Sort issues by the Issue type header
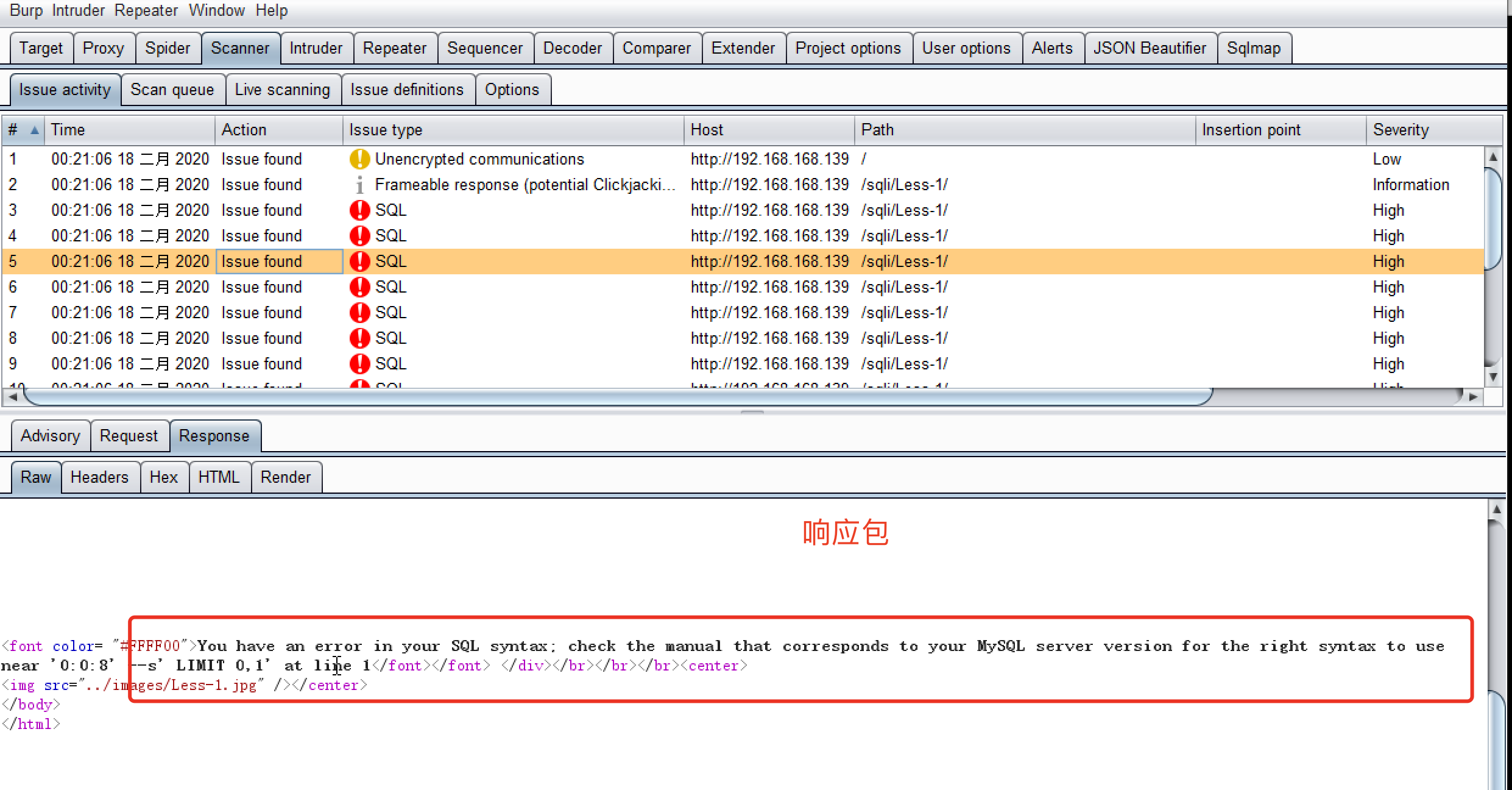Screen dimensions: 1512x790 385,130
